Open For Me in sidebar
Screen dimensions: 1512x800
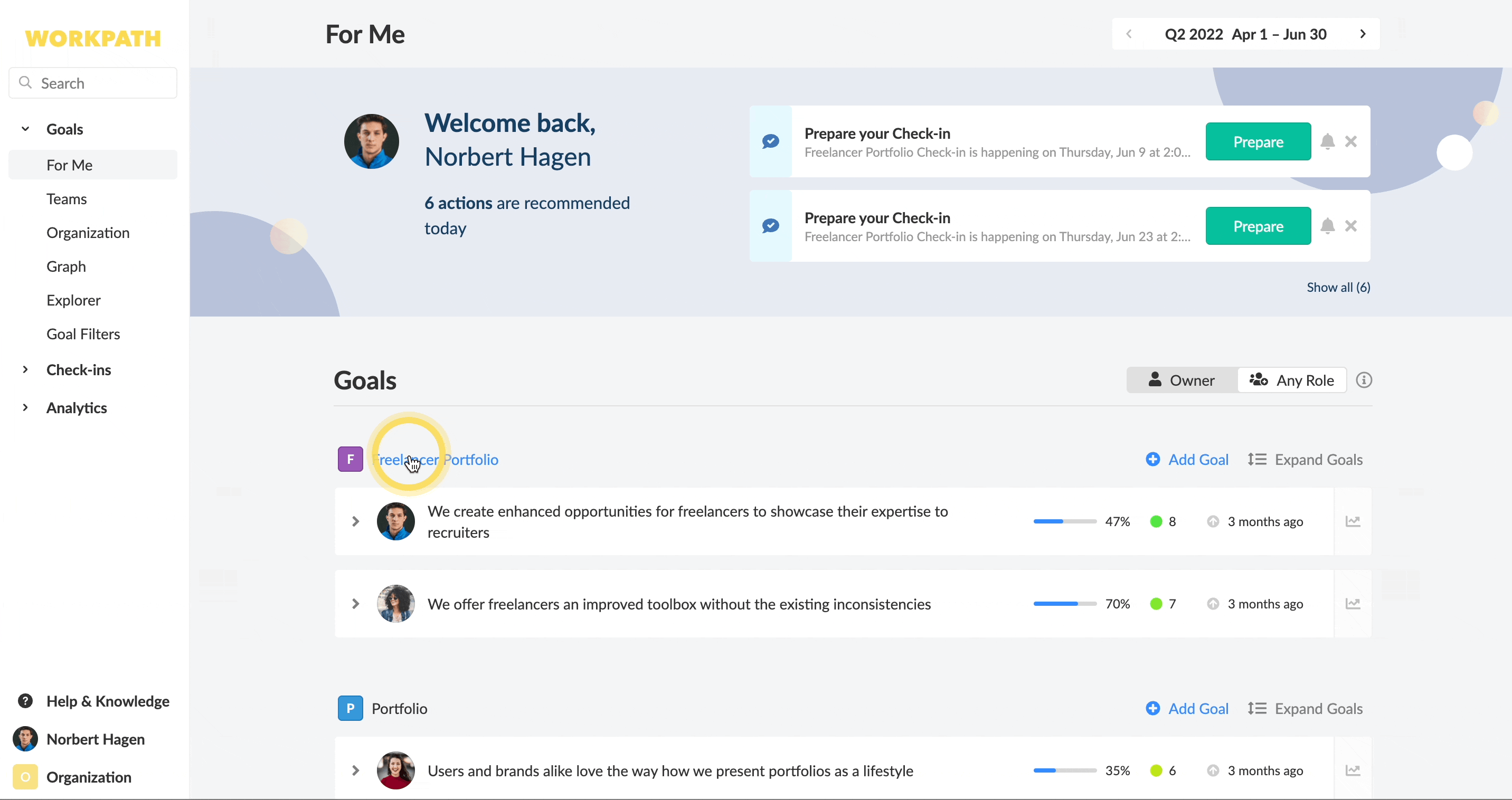click(x=93, y=165)
